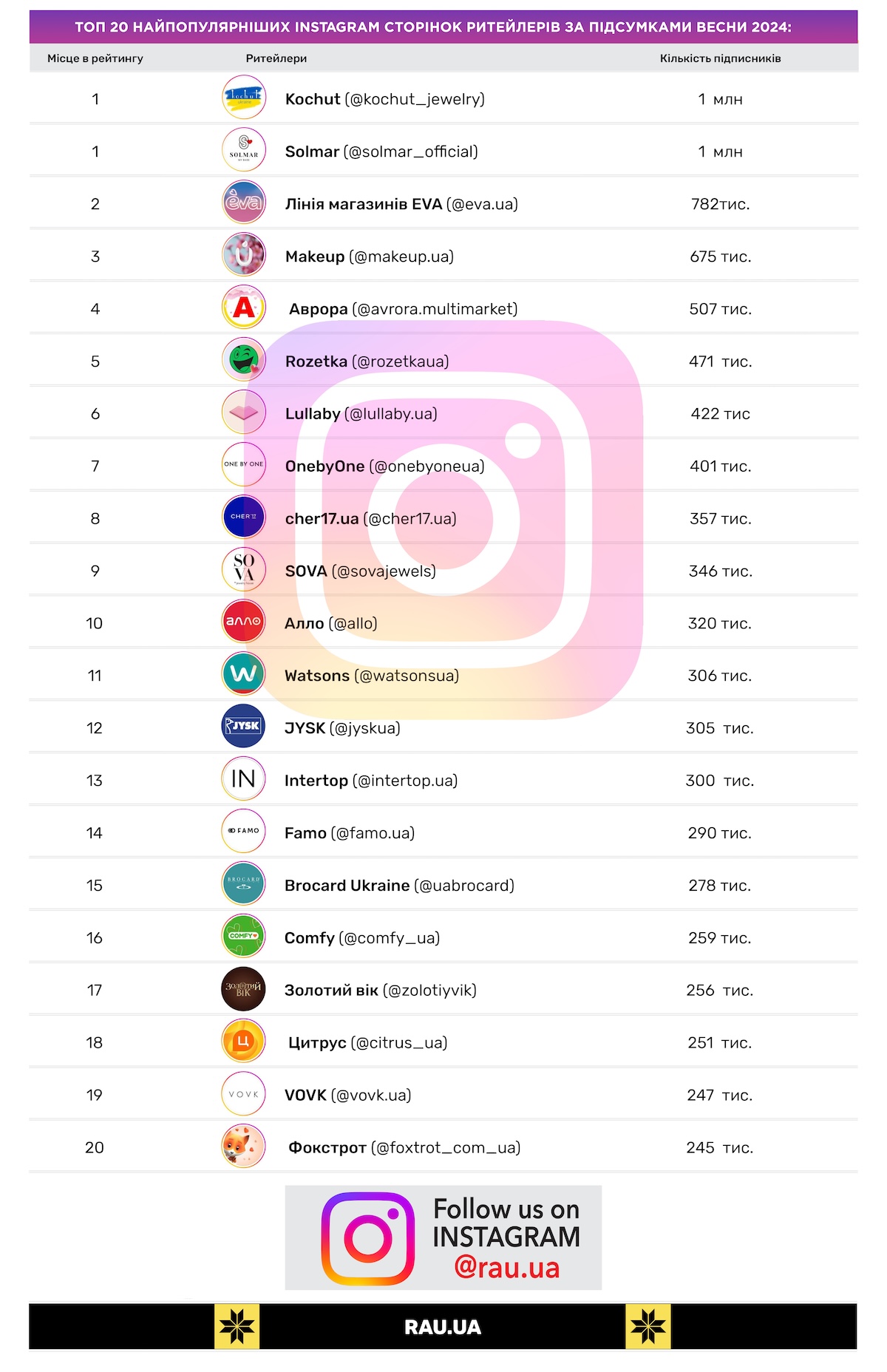Screen dimensions: 887x1372
Task: Click the "Кількість підписників" column header
Action: click(x=720, y=58)
